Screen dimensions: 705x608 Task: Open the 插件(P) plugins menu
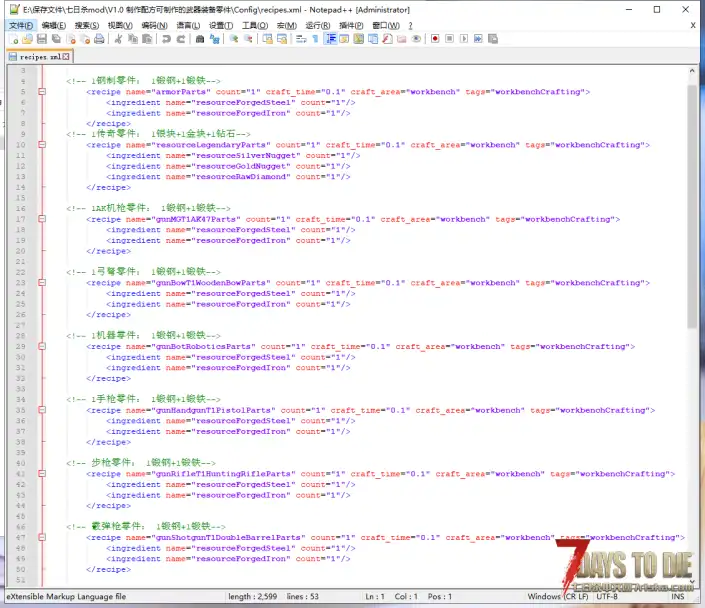[x=351, y=26]
